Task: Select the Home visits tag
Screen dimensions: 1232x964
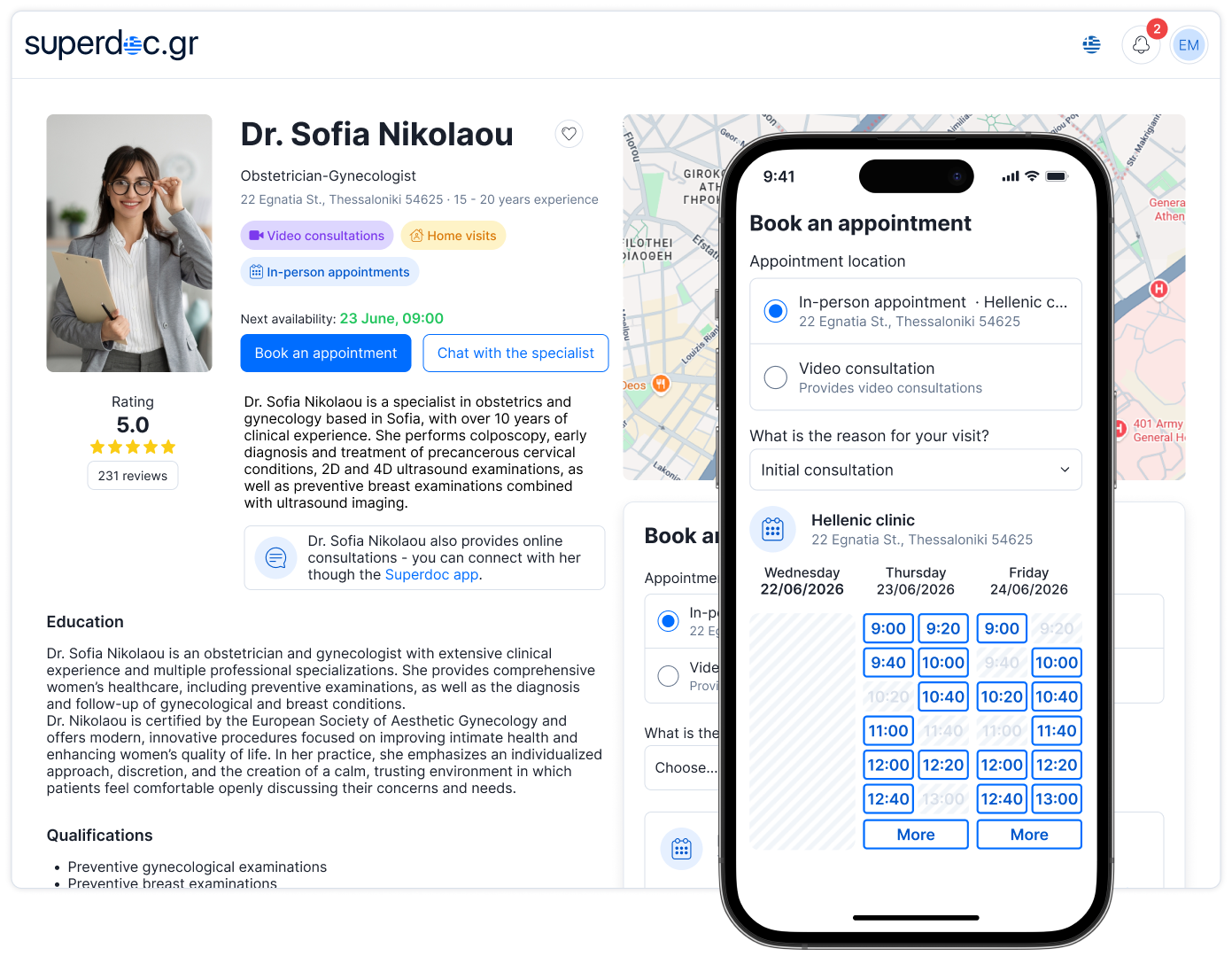Action: [x=453, y=236]
